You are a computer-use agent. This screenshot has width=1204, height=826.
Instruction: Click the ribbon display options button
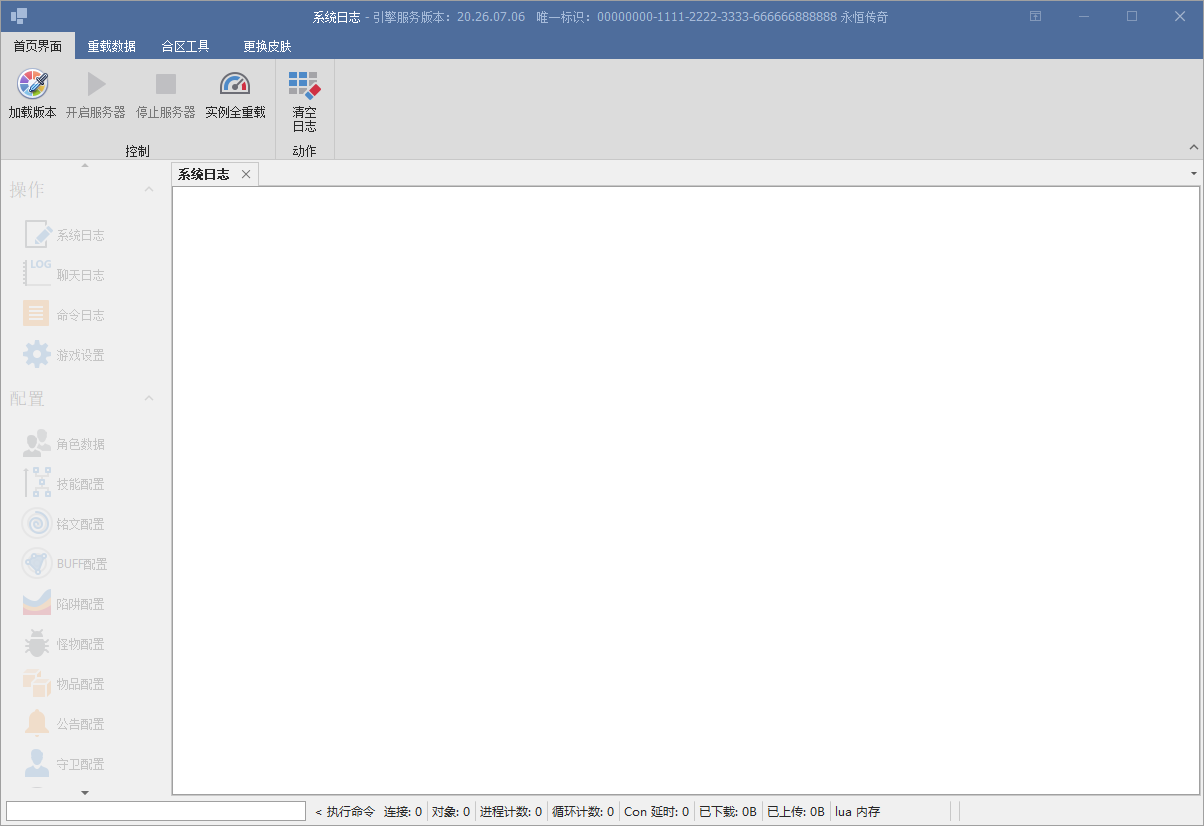[x=1036, y=16]
